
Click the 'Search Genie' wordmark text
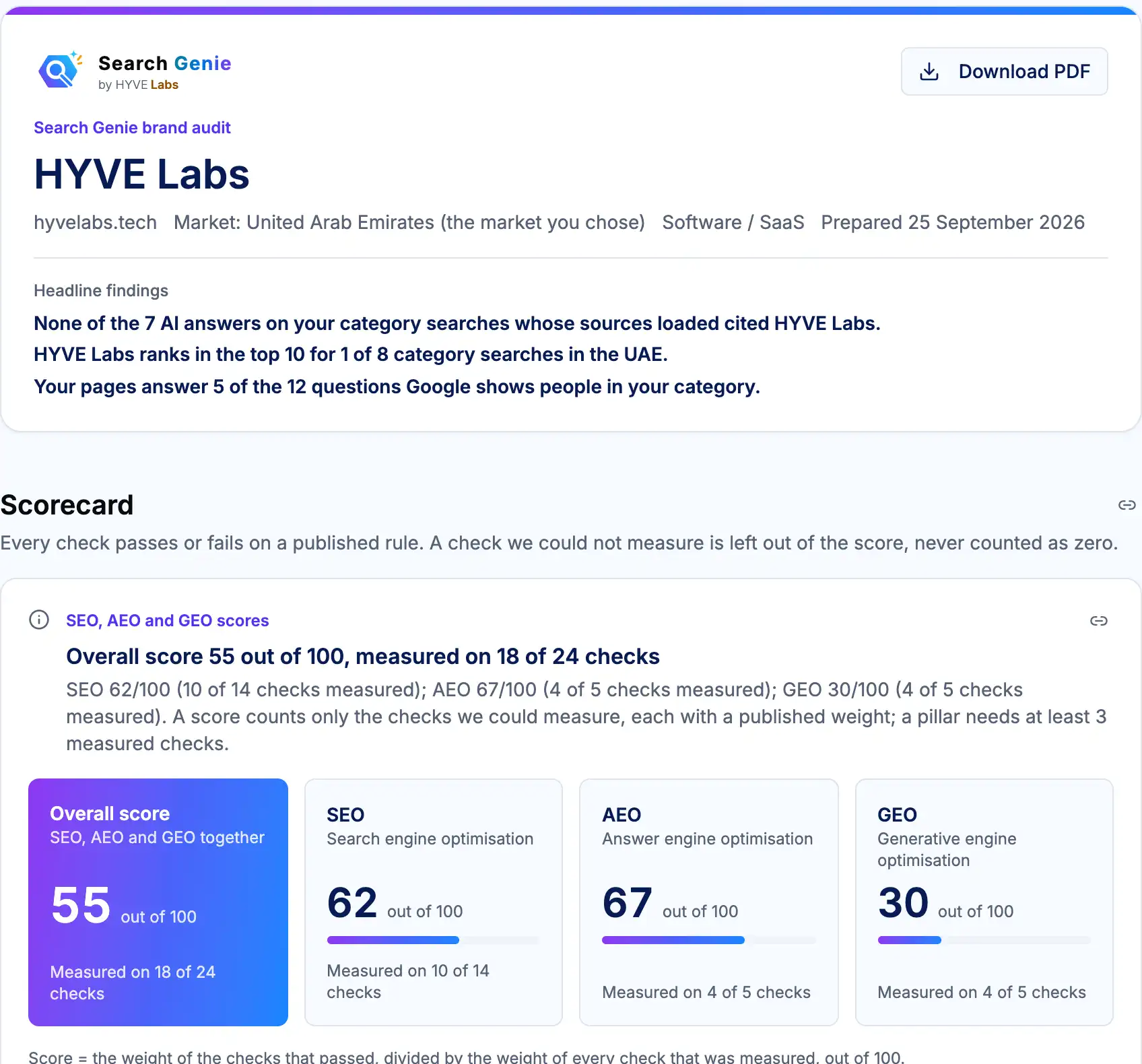[165, 63]
